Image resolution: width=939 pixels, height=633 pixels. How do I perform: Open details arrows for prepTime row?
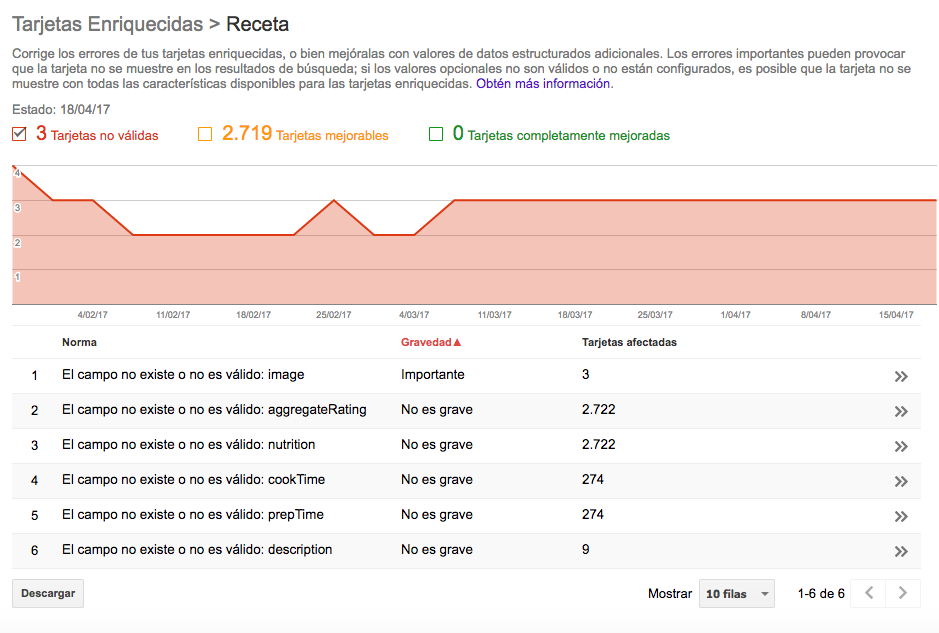[x=901, y=516]
